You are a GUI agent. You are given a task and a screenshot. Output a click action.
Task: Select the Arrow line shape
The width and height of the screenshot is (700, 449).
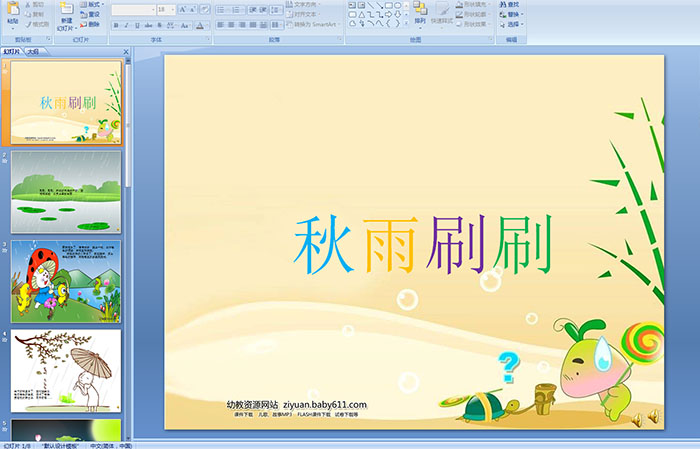coord(379,5)
